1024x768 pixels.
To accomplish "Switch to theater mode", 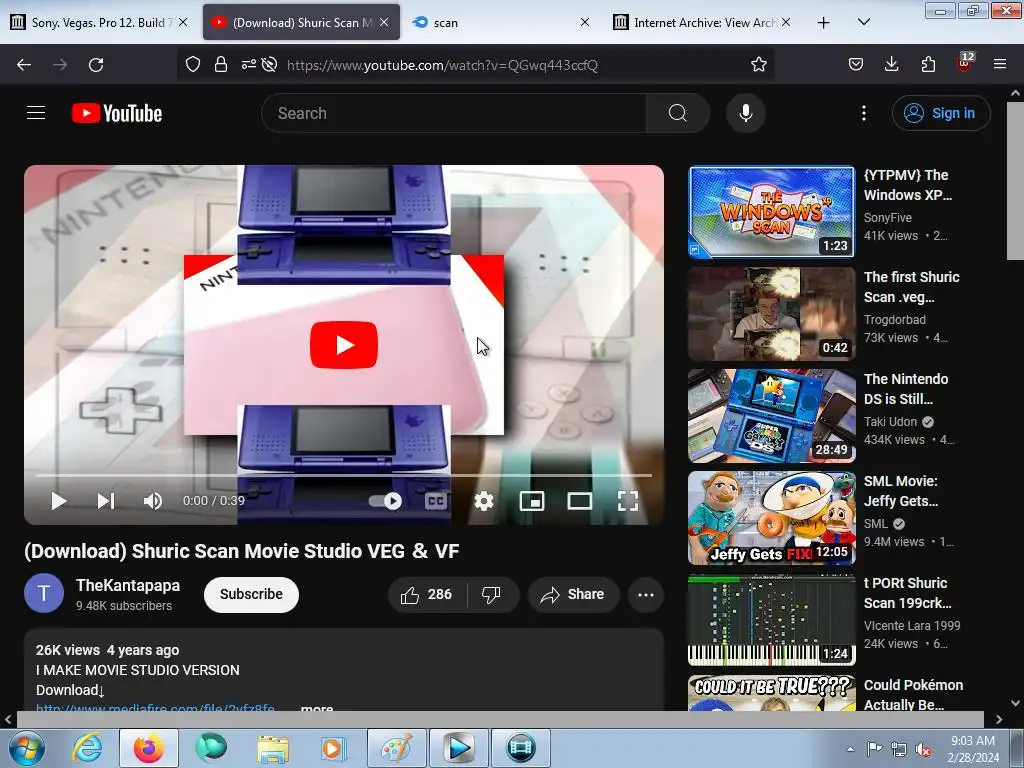I will coord(579,501).
